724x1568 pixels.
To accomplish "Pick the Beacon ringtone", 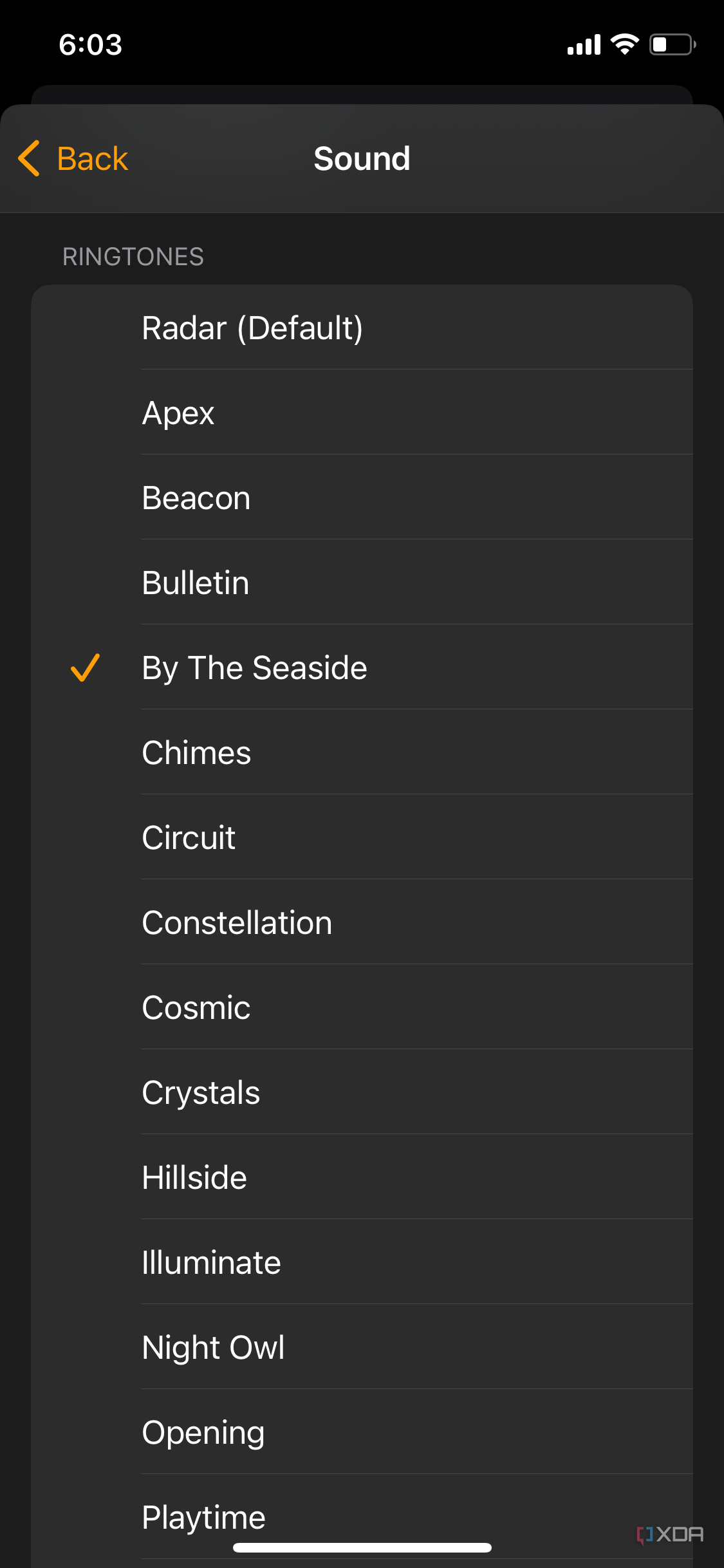I will pos(196,498).
